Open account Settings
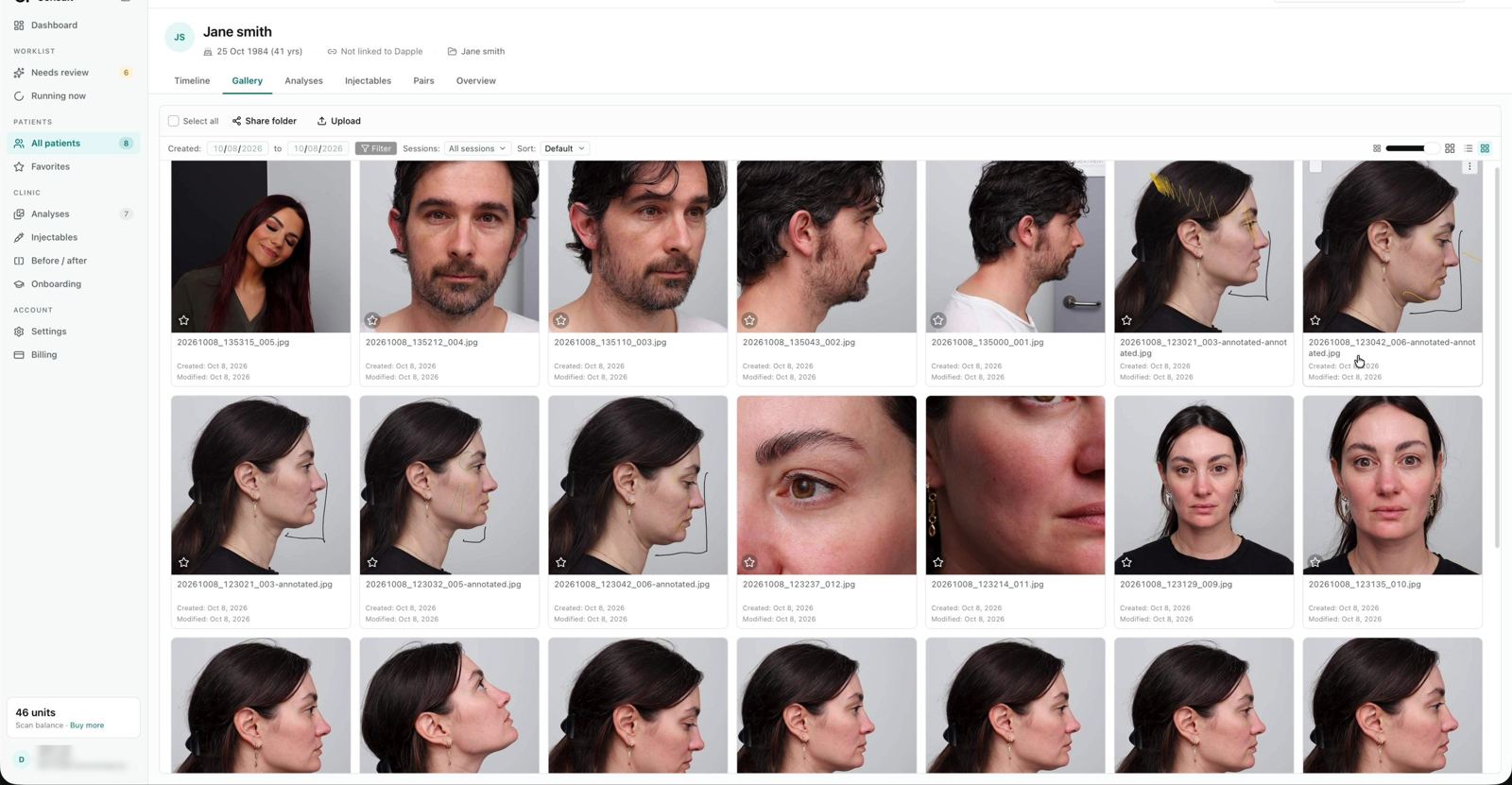The width and height of the screenshot is (1512, 785). [48, 332]
